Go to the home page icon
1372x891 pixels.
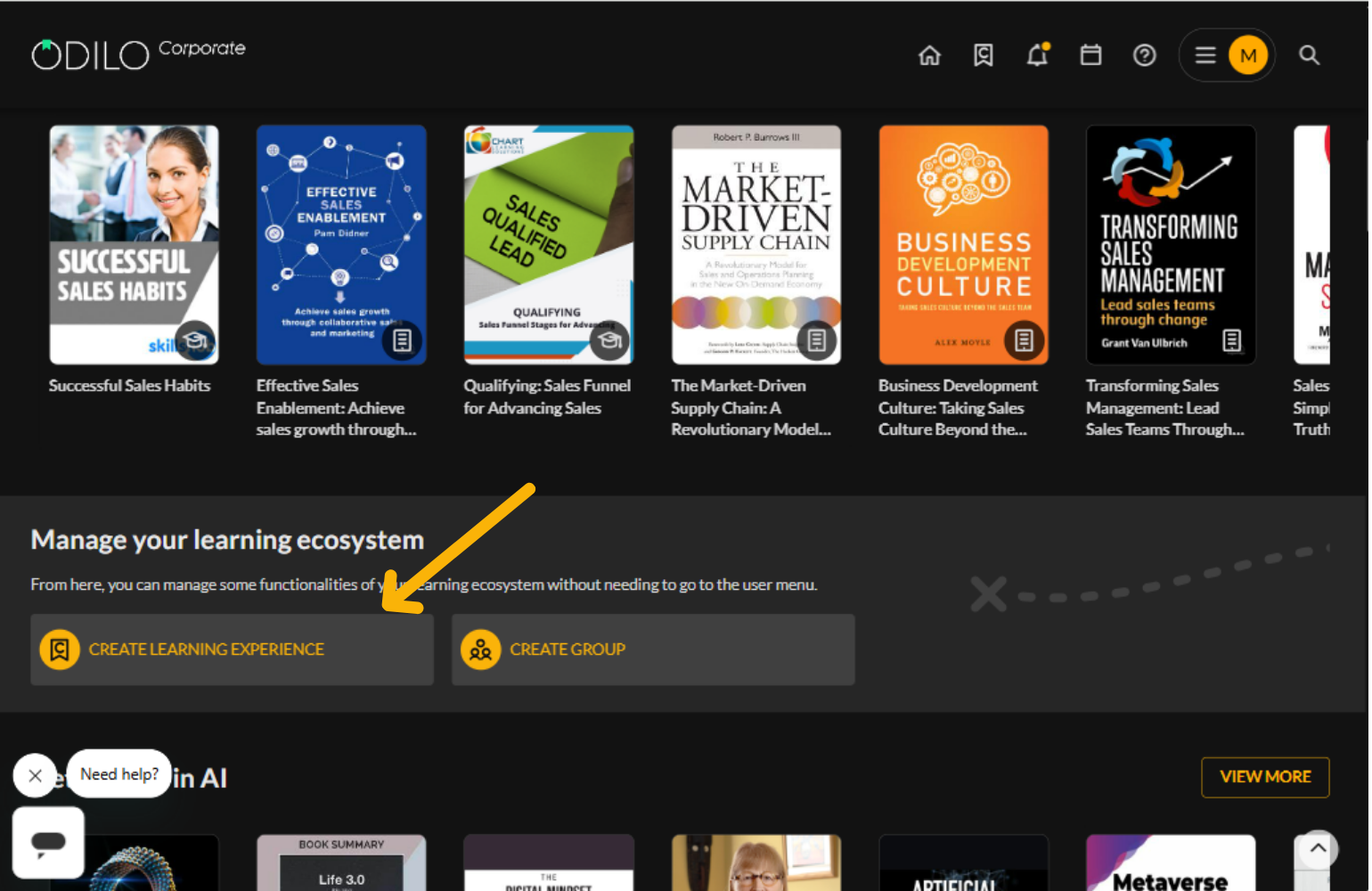coord(929,55)
